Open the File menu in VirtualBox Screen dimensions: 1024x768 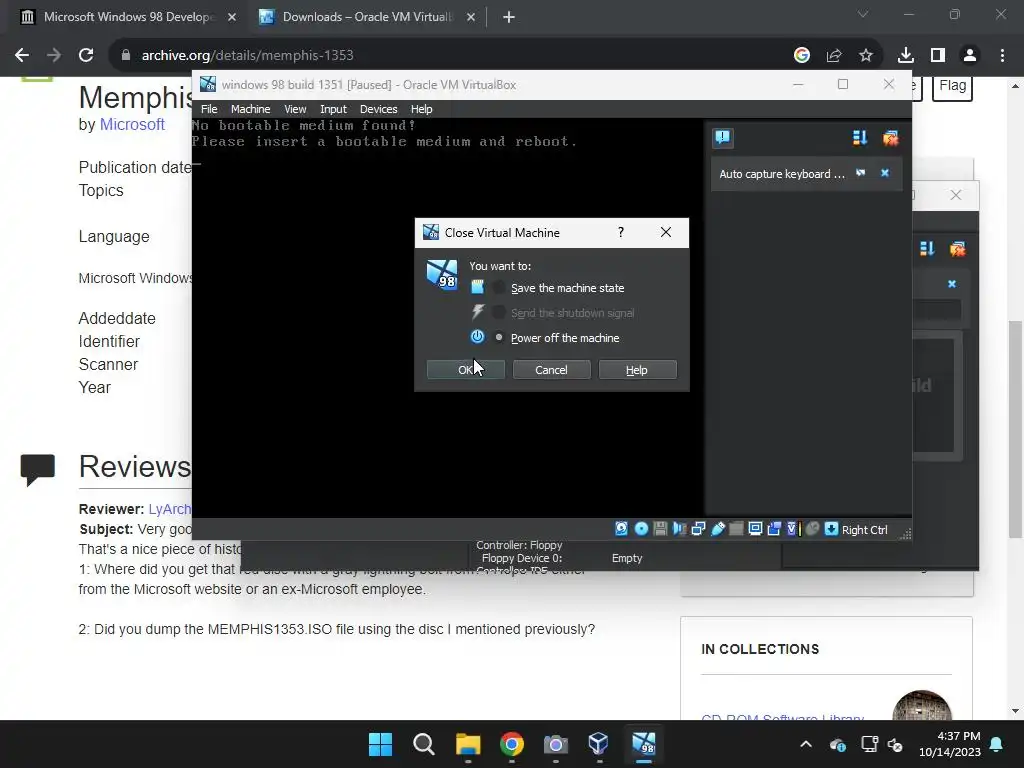point(209,109)
